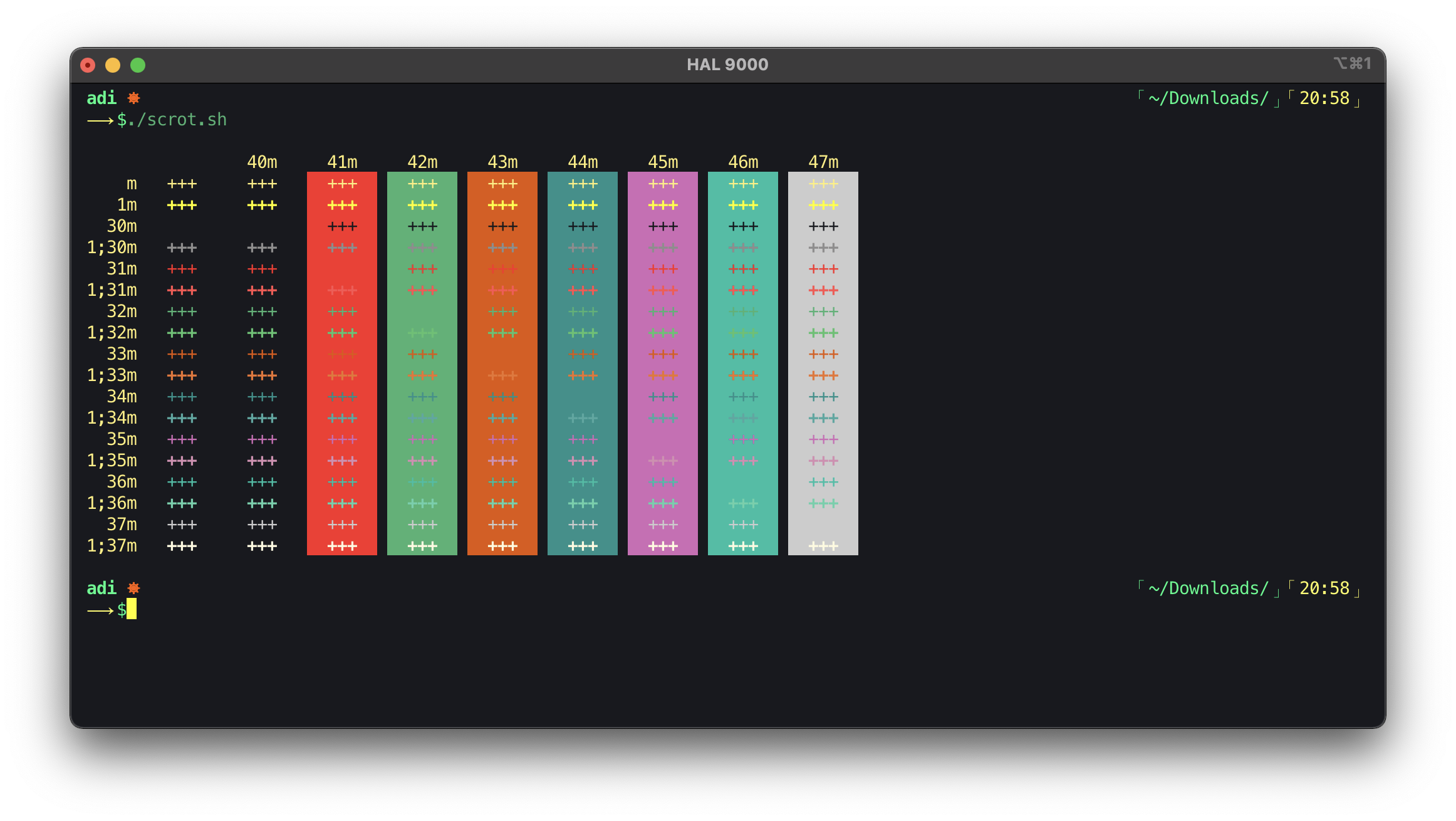Click the 33m row label

click(122, 354)
